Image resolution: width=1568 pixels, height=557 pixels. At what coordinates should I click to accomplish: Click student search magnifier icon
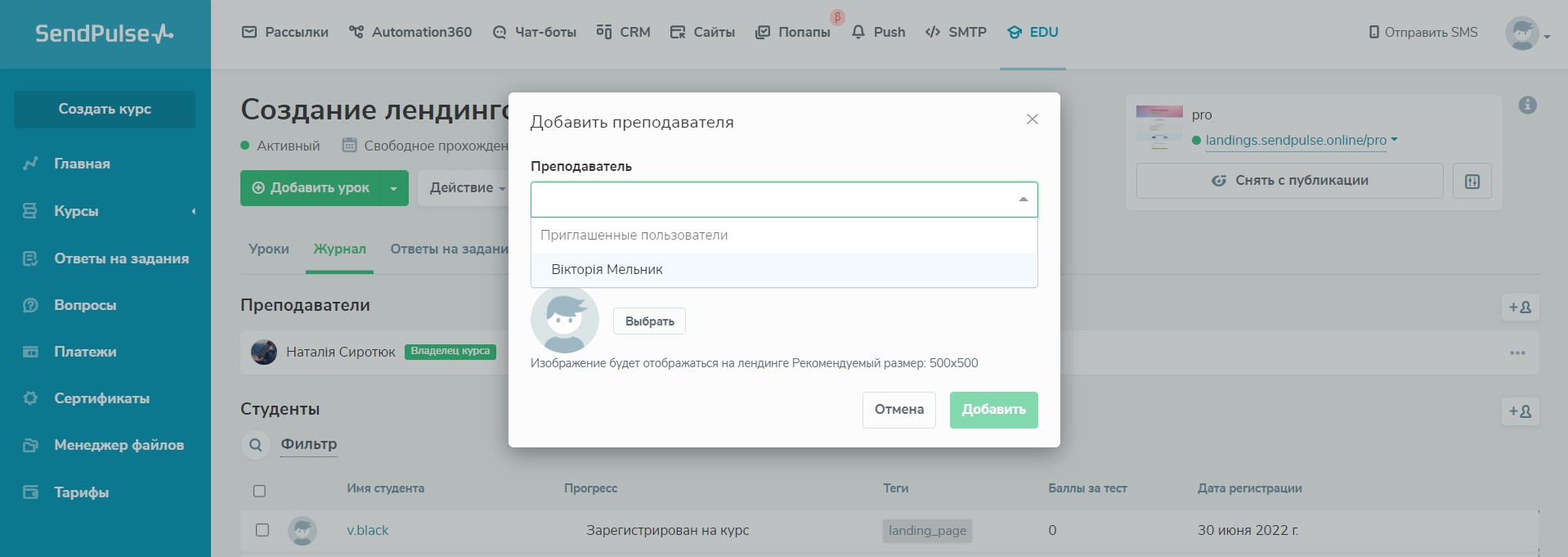[x=256, y=445]
